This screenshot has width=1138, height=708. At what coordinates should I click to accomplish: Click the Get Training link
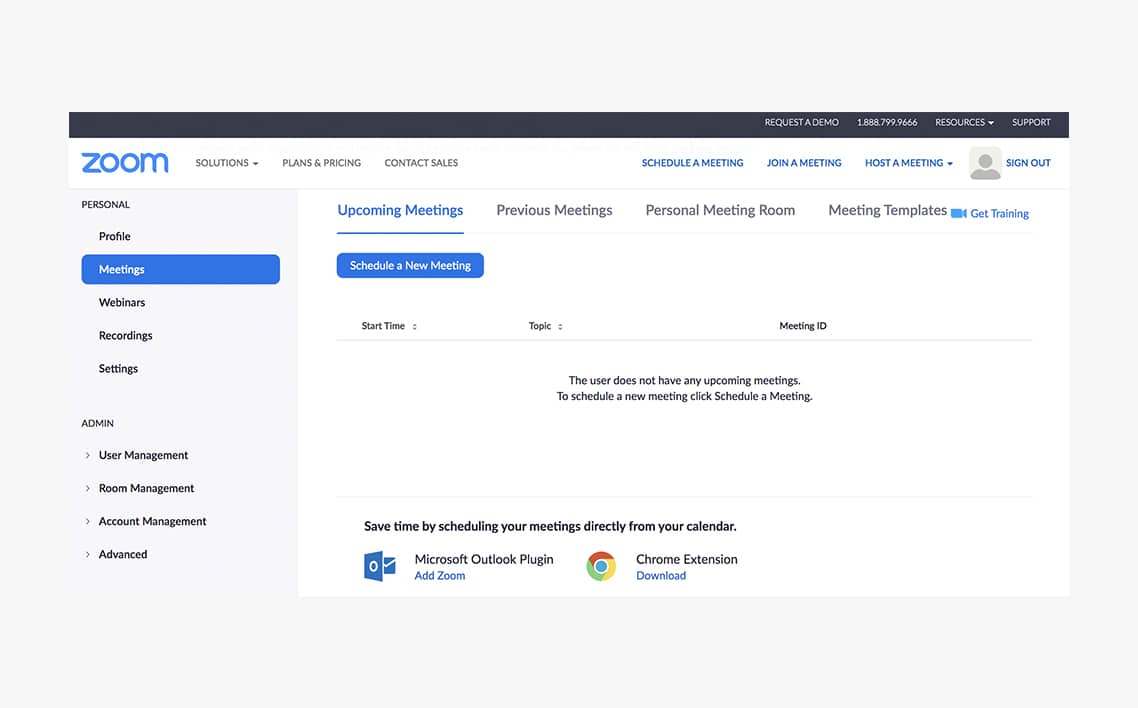[x=999, y=213]
